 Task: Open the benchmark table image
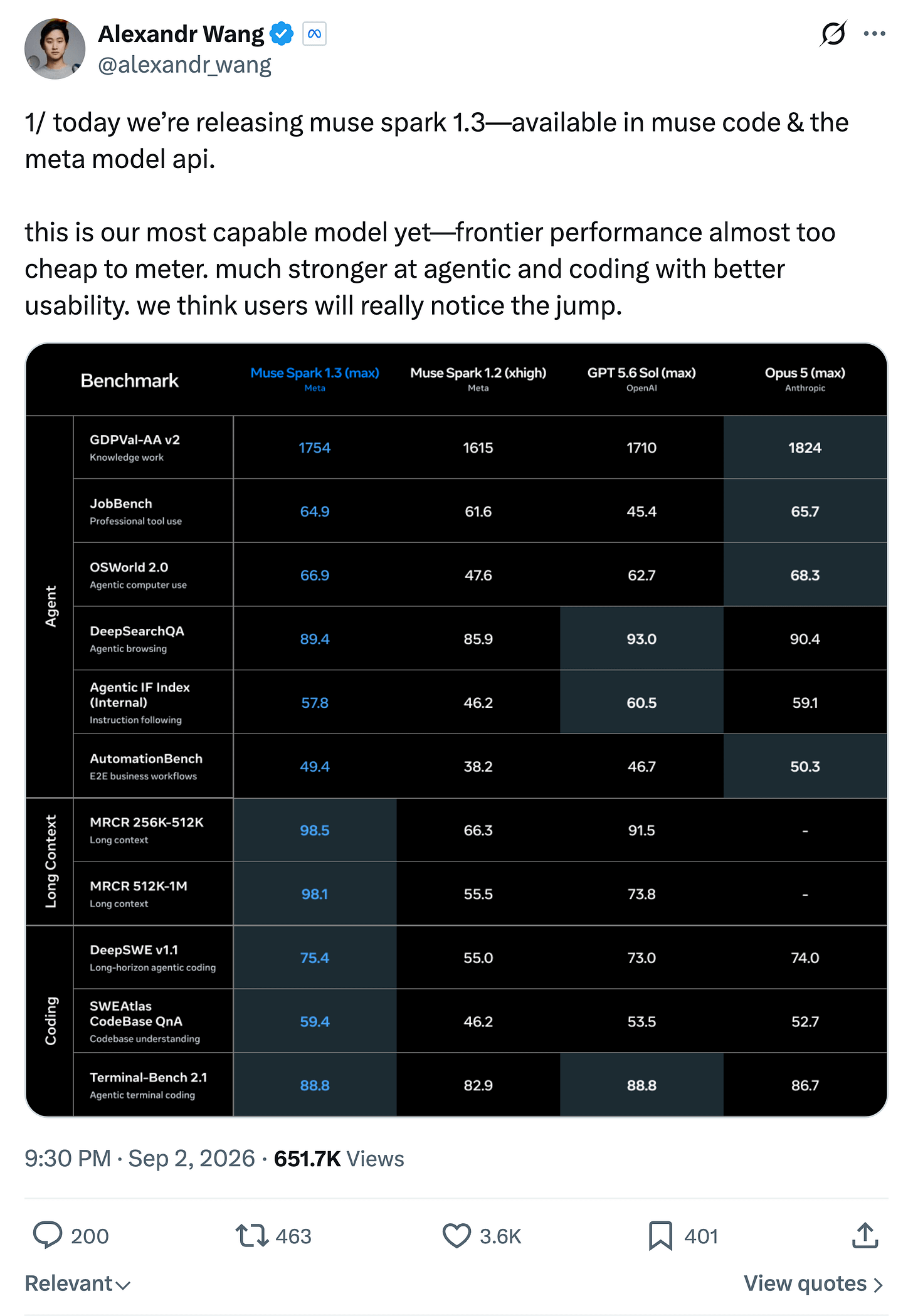[456, 729]
